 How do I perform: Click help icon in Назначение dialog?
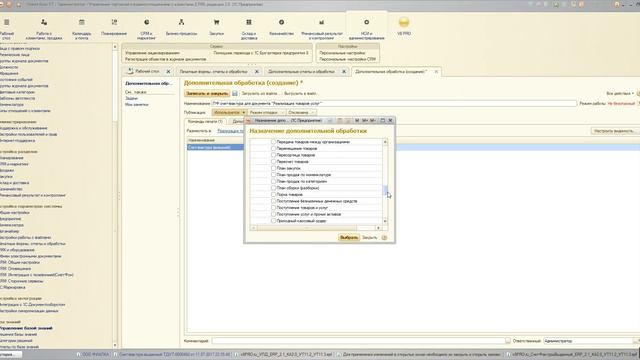pyautogui.click(x=384, y=238)
